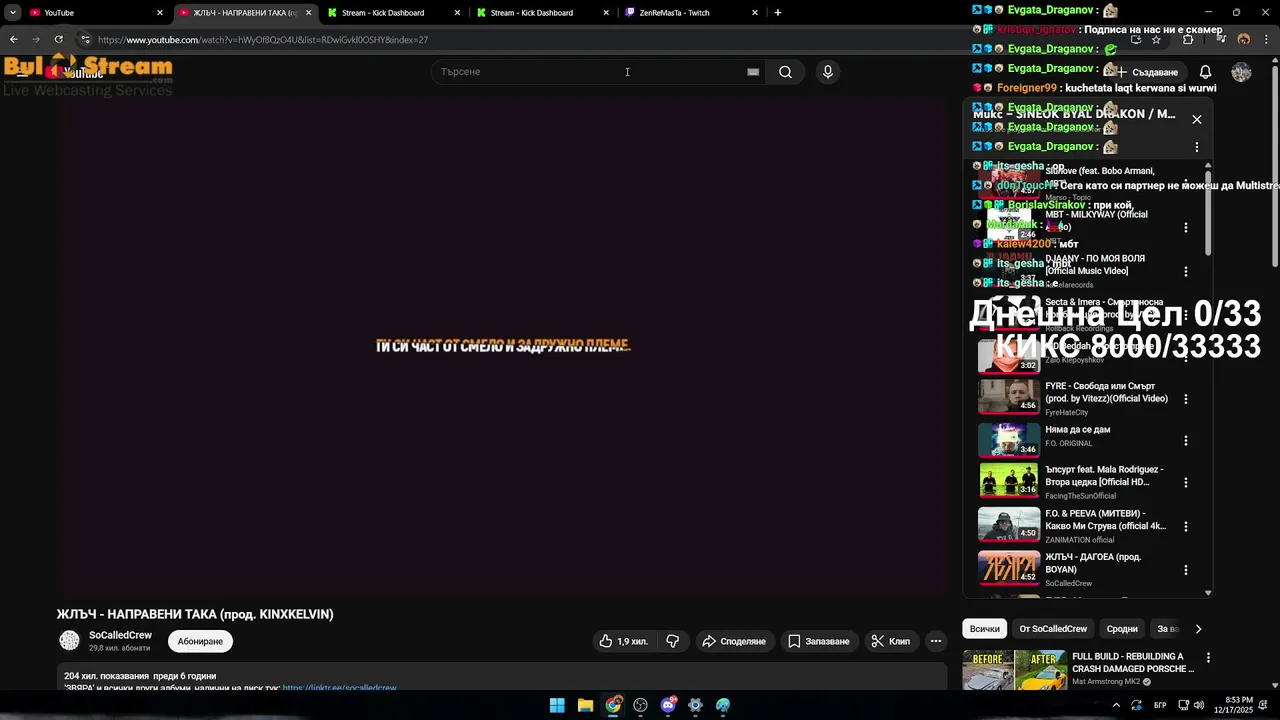Screen dimensions: 1280x720
Task: Open Discord from taskbar
Action: (x=668, y=705)
